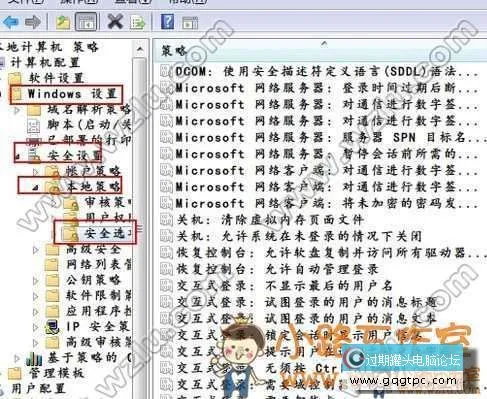Click the Export List toolbar icon
The width and height of the screenshot is (487, 399).
138,22
